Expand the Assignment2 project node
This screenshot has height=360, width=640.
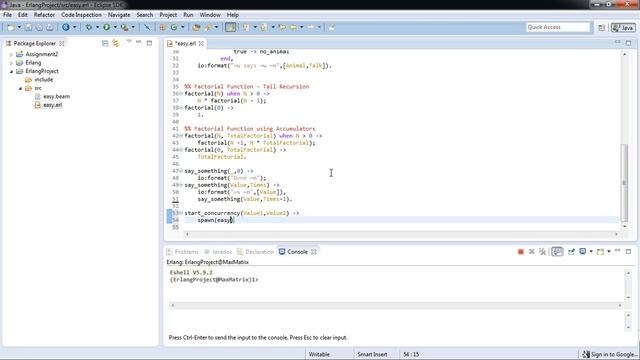click(11, 54)
